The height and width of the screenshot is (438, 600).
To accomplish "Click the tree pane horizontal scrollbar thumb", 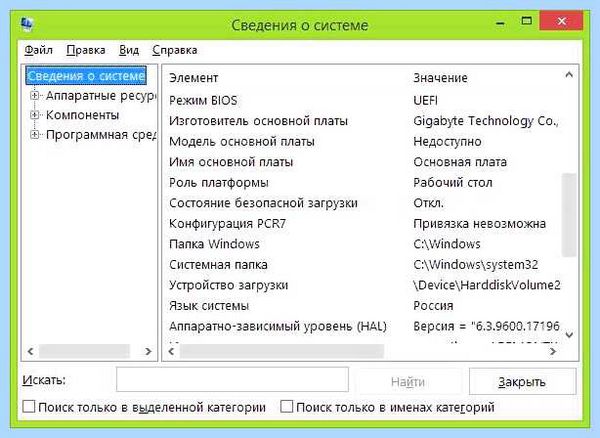I will (x=84, y=351).
